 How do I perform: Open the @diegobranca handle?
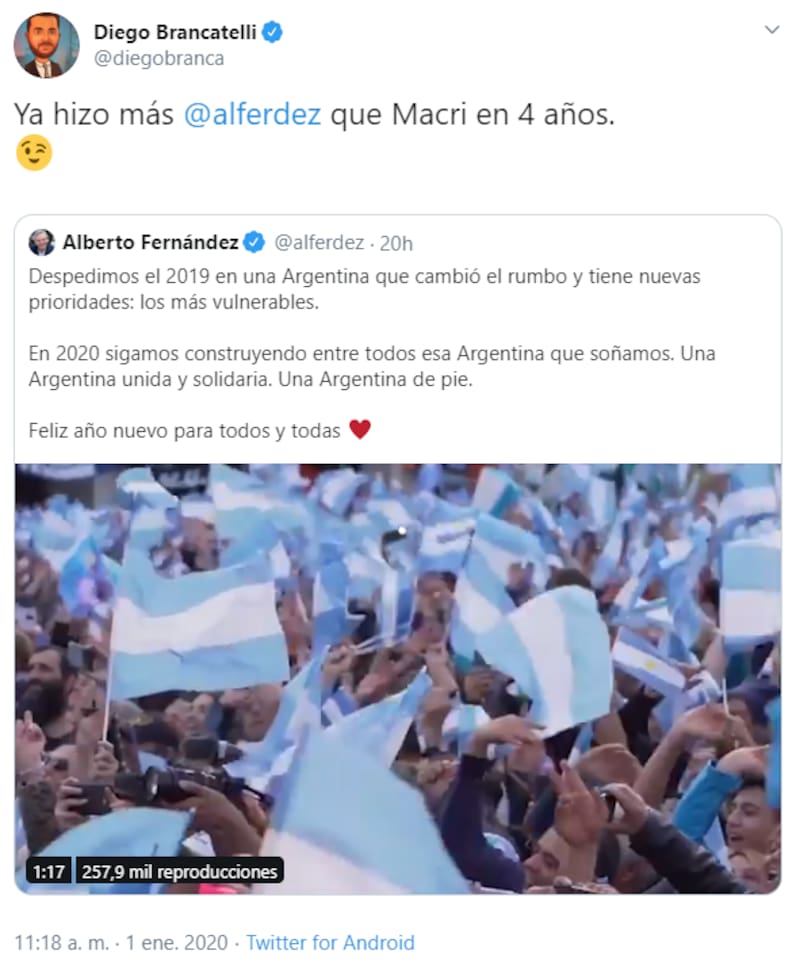click(x=159, y=58)
